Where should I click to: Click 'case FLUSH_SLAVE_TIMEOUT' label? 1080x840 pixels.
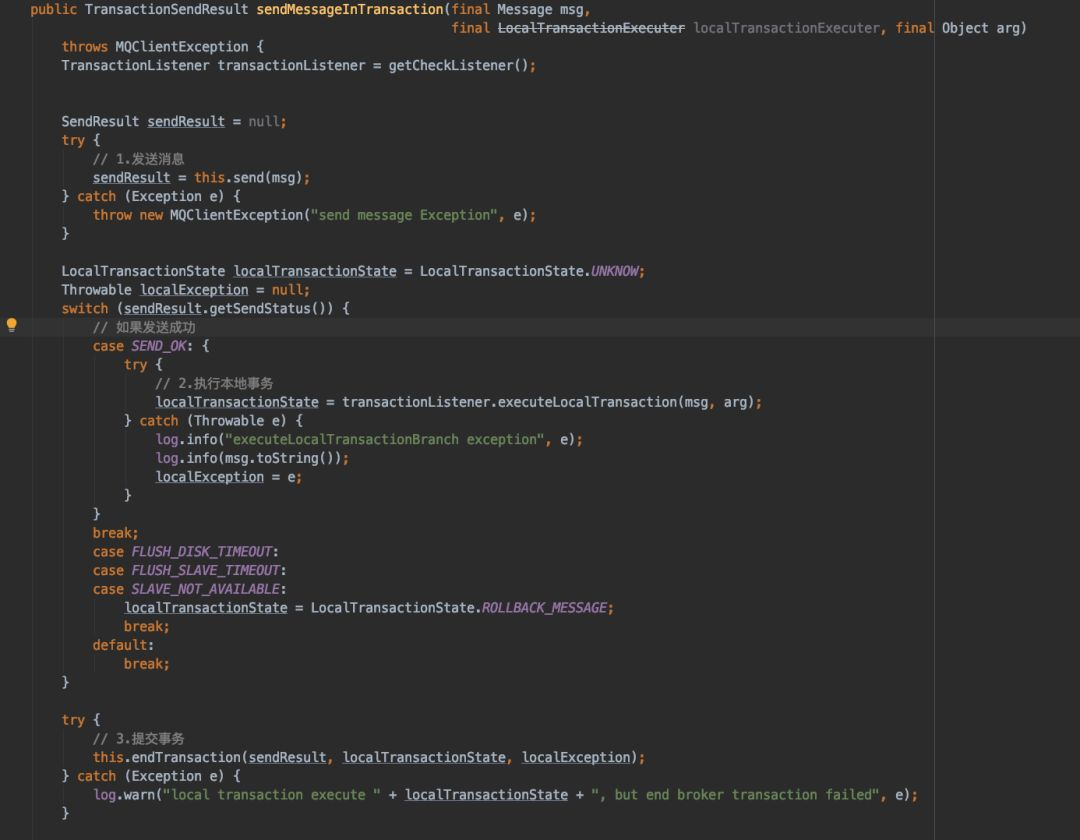[189, 571]
